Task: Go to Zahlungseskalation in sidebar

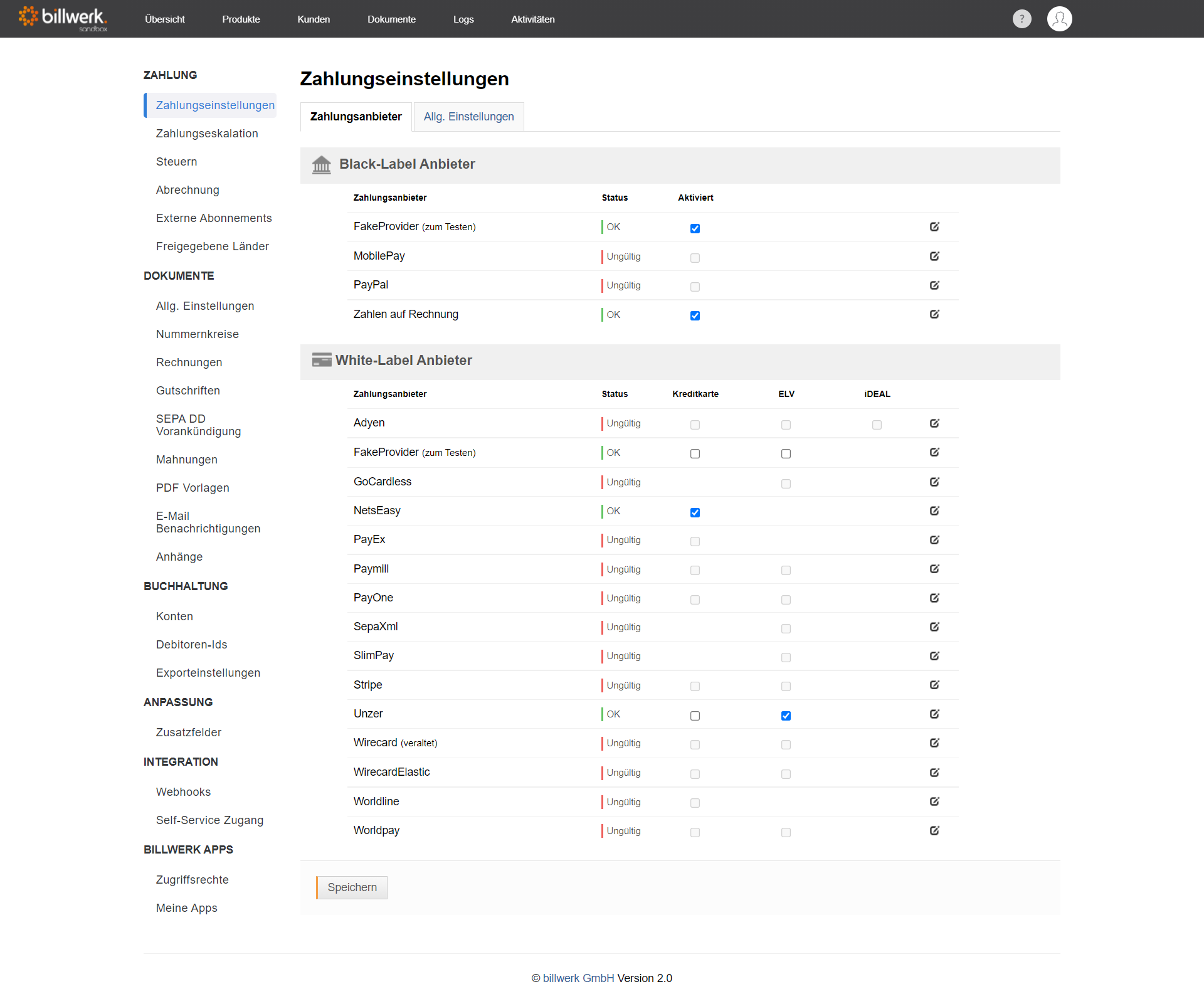Action: 207,134
